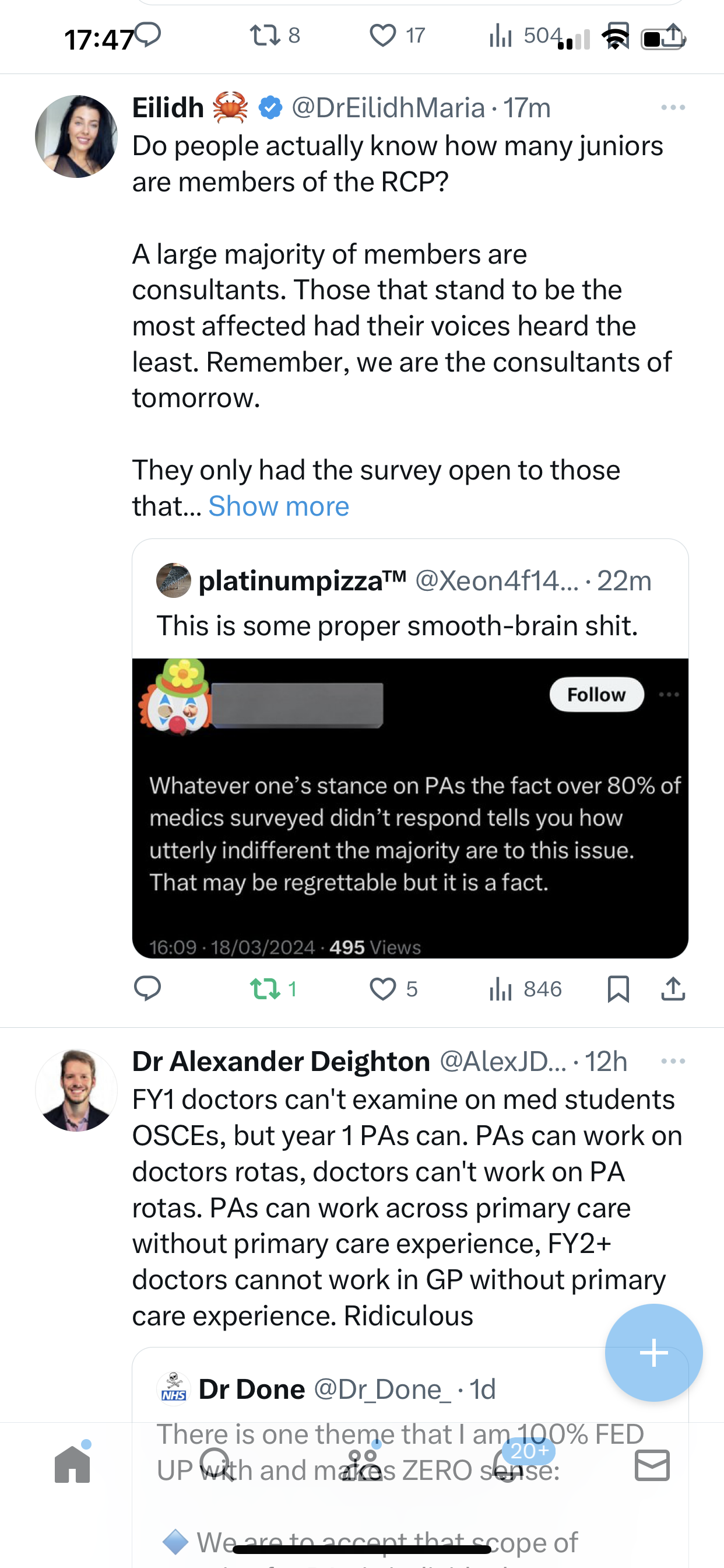The width and height of the screenshot is (724, 1568).
Task: Share Eilidh's tweet via the share icon
Action: pyautogui.click(x=673, y=989)
